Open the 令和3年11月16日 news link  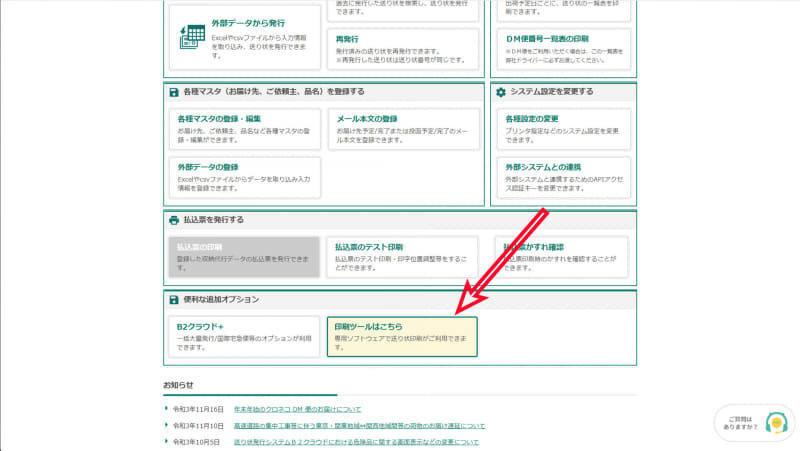[x=297, y=409]
